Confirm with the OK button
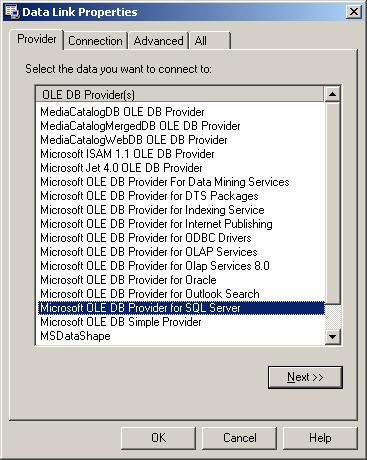The height and width of the screenshot is (460, 367). (158, 438)
